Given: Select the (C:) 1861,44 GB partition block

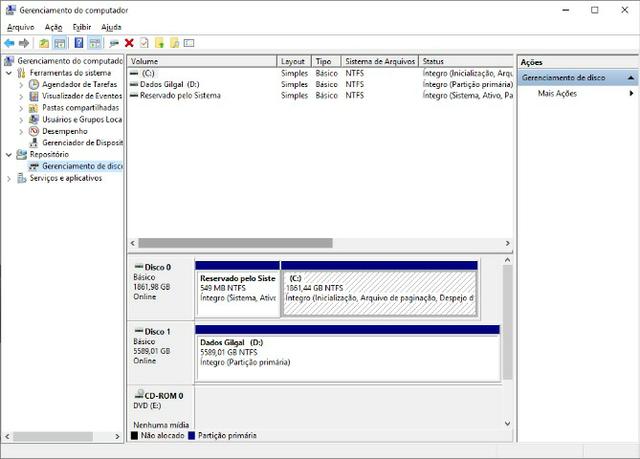Looking at the screenshot, I should pos(379,289).
